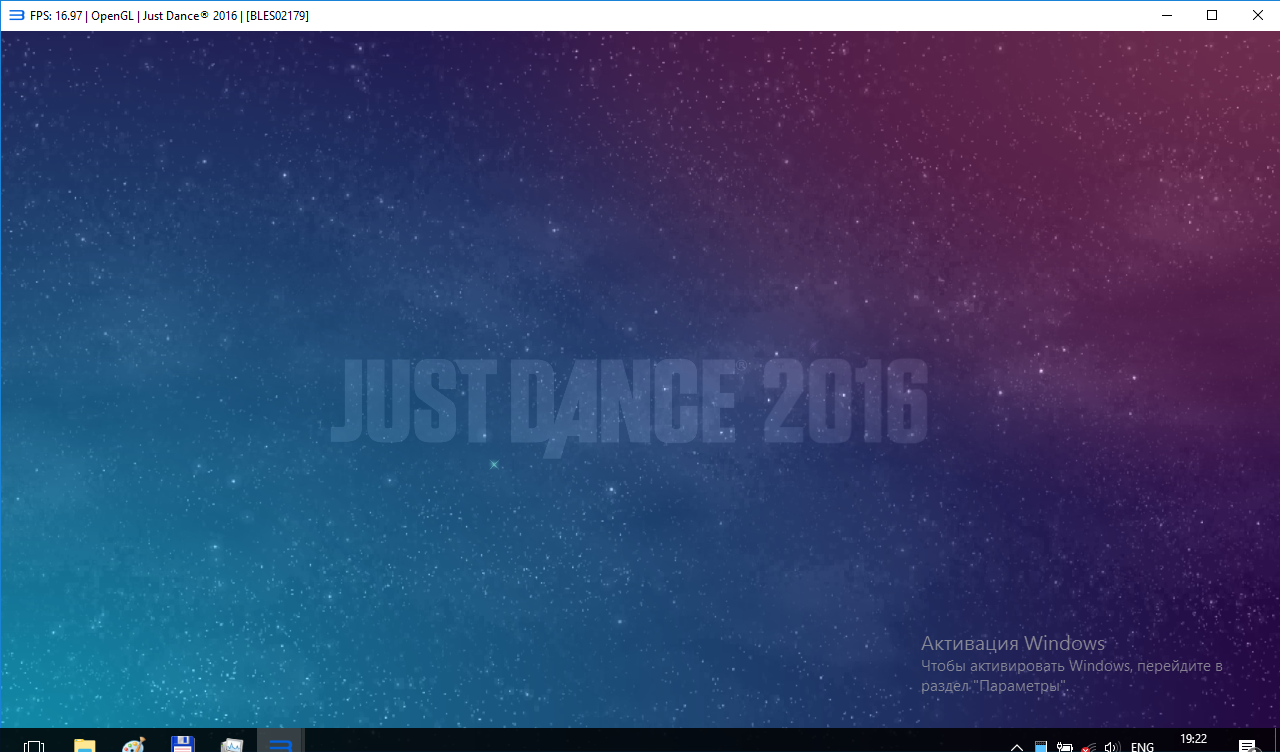The width and height of the screenshot is (1280, 752).
Task: Click the battery power tray icon
Action: [x=1064, y=746]
